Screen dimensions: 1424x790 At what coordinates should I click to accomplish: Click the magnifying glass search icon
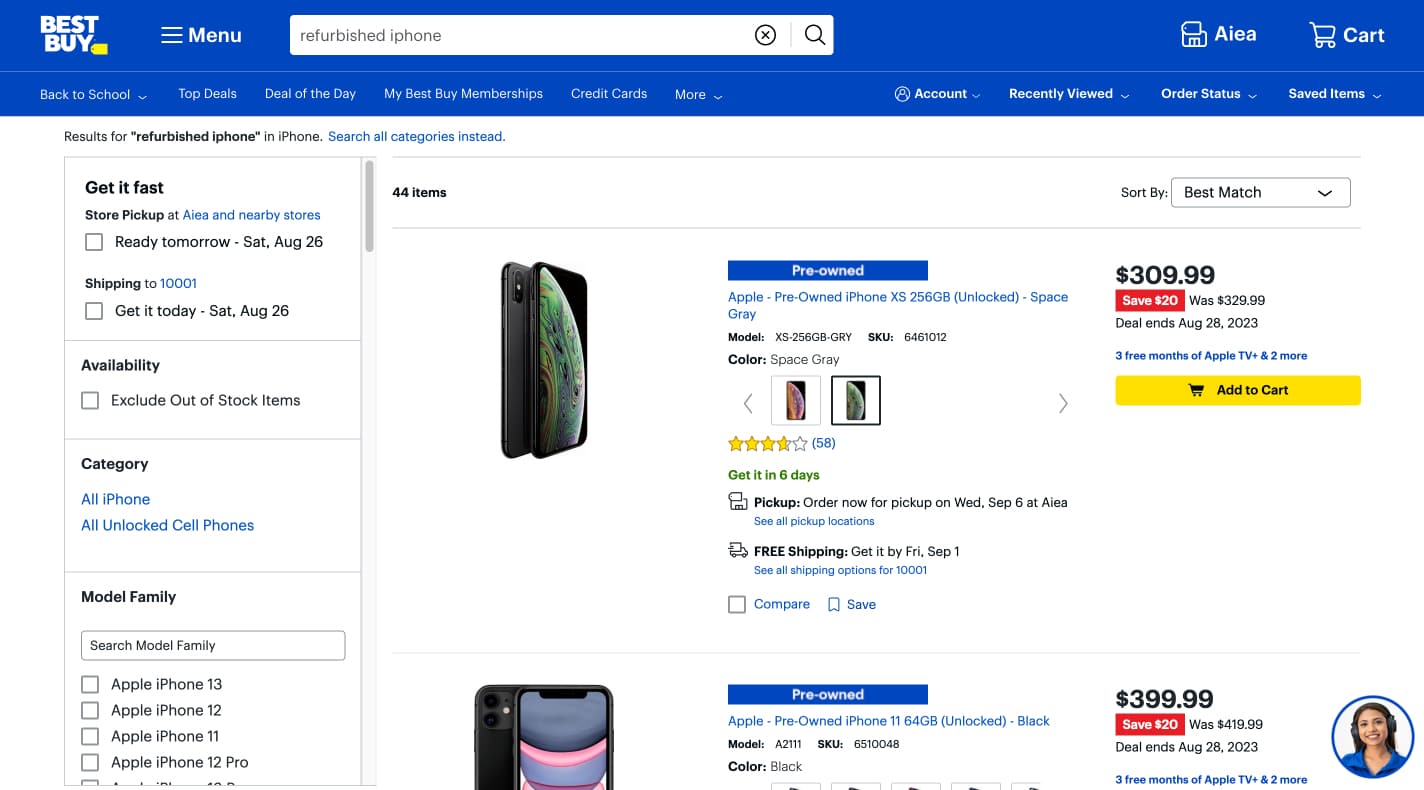[815, 36]
